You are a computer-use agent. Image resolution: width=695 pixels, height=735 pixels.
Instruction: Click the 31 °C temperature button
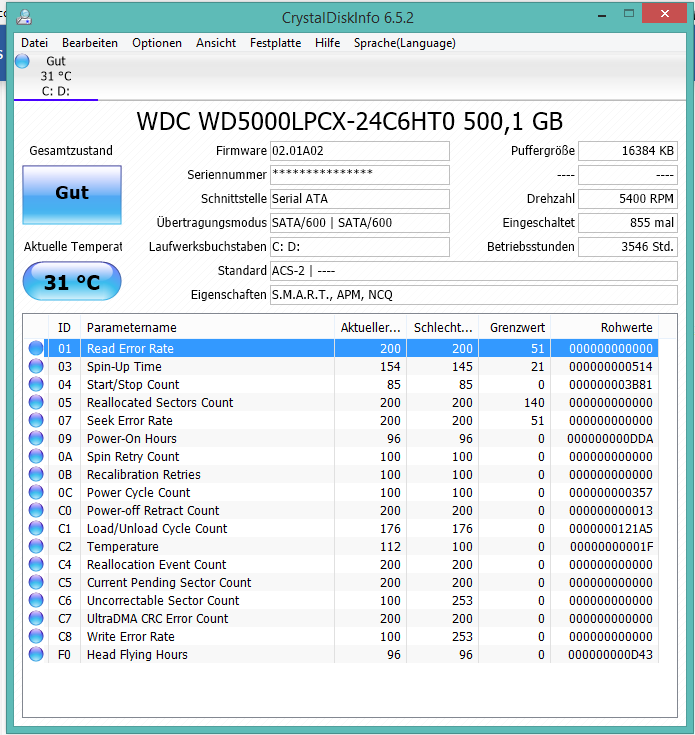[x=72, y=282]
